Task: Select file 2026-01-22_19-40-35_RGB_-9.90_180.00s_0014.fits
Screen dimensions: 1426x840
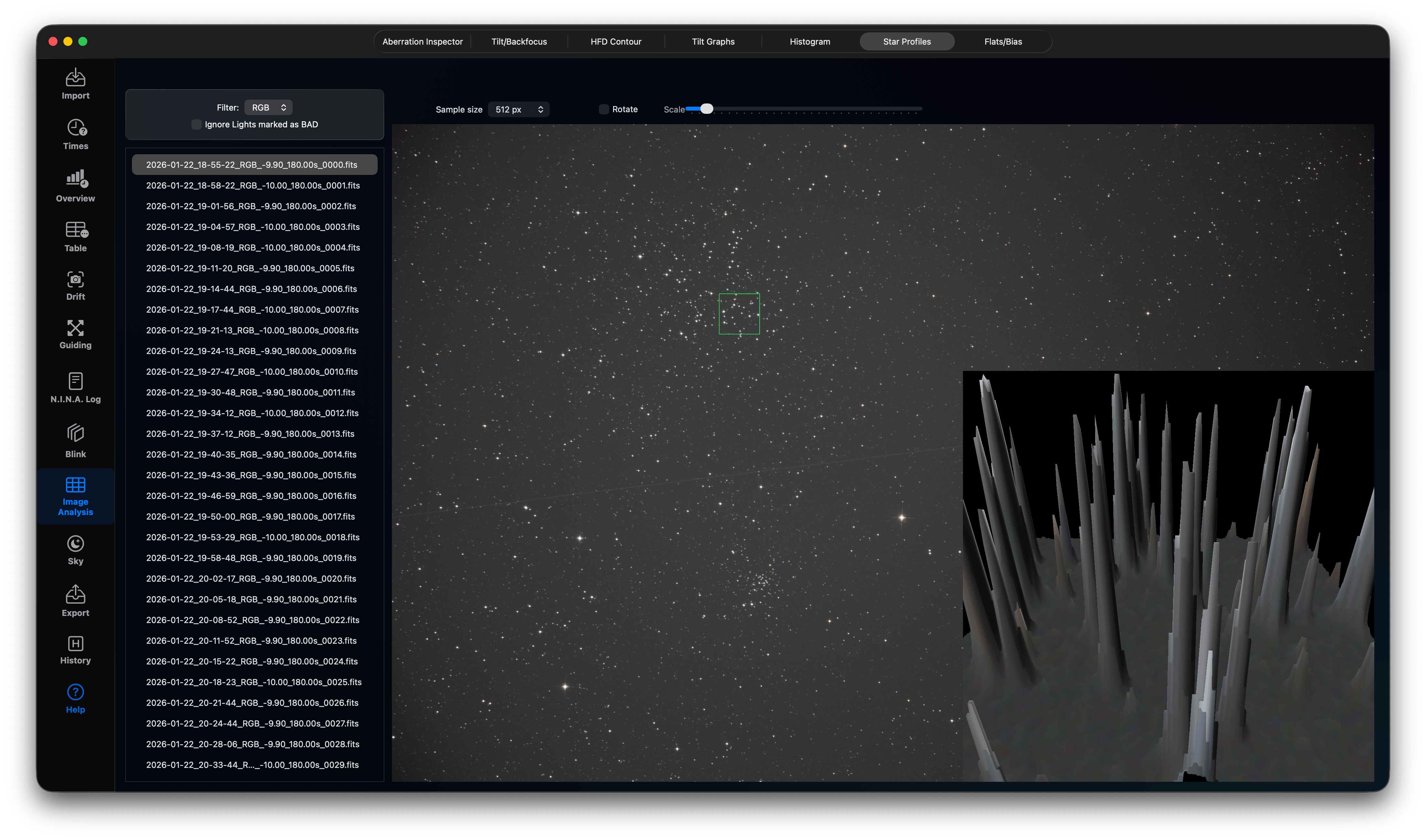Action: (254, 455)
